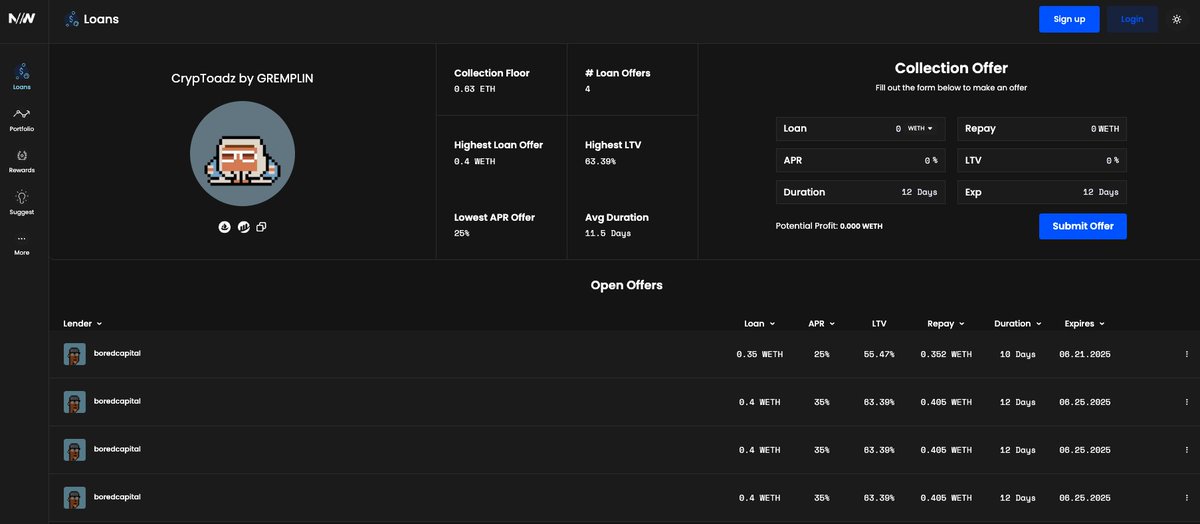1200x524 pixels.
Task: Sort offers by Repay column
Action: 946,324
